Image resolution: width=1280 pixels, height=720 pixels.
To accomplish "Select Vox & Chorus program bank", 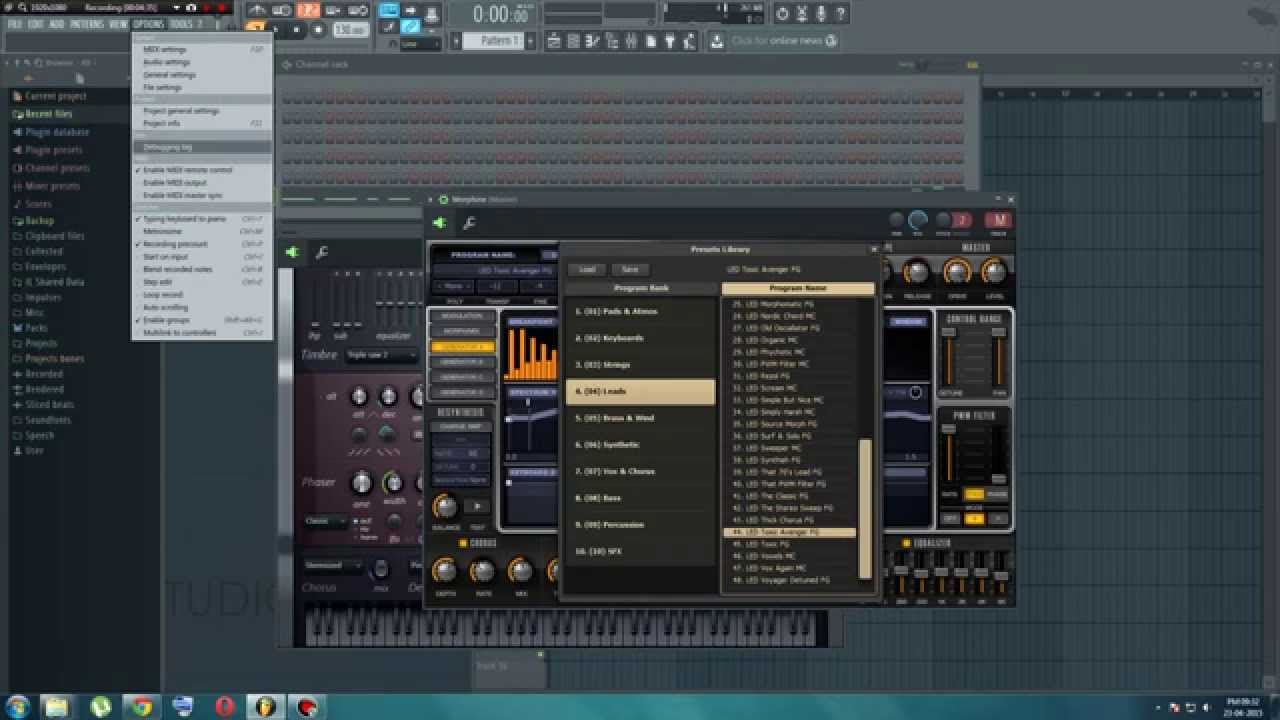I will point(640,471).
